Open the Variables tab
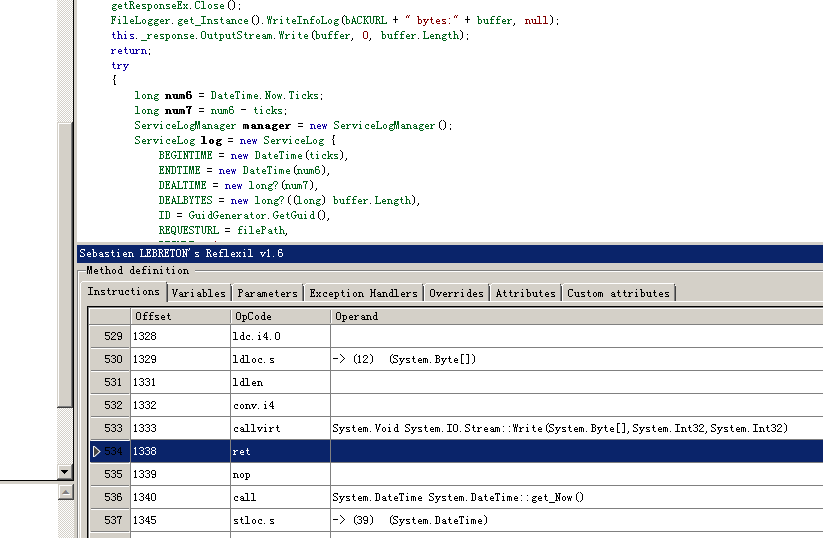Image resolution: width=823 pixels, height=538 pixels. pyautogui.click(x=198, y=293)
